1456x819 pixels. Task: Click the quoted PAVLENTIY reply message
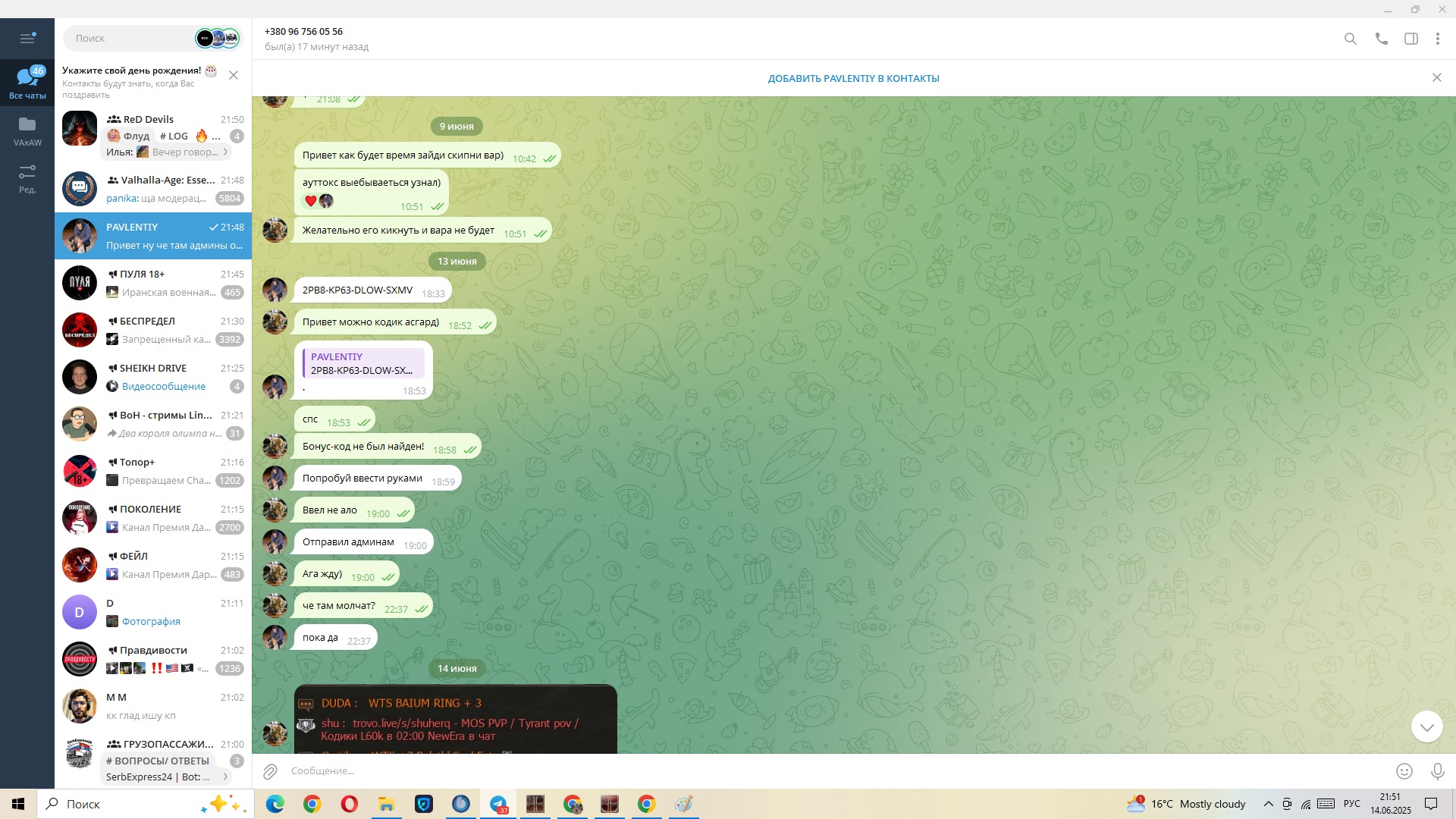pyautogui.click(x=363, y=363)
